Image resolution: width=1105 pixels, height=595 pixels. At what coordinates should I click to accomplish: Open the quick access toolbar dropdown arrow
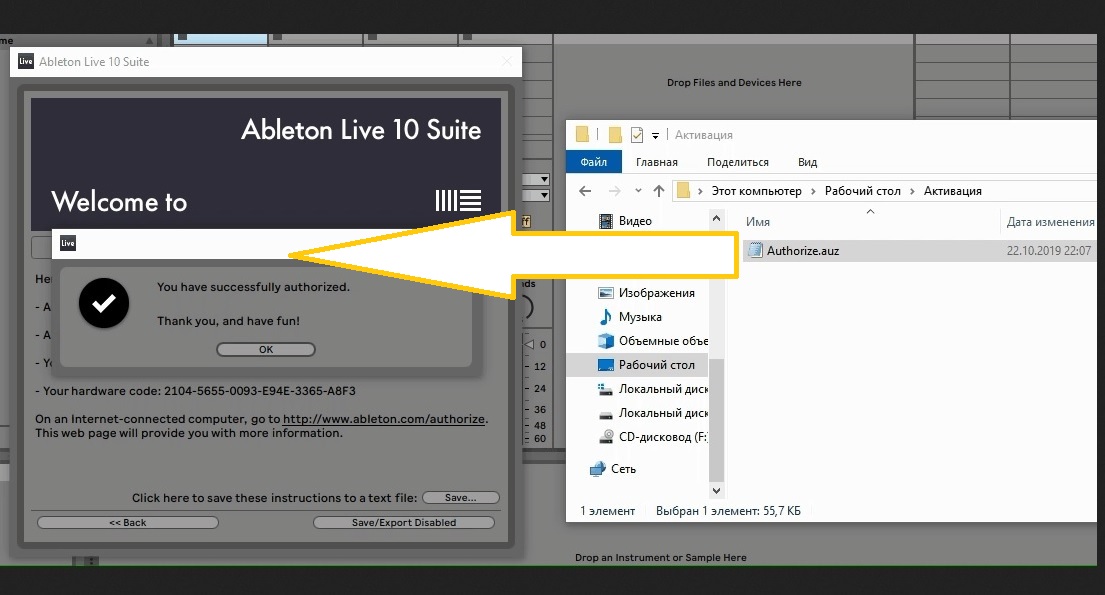(656, 135)
